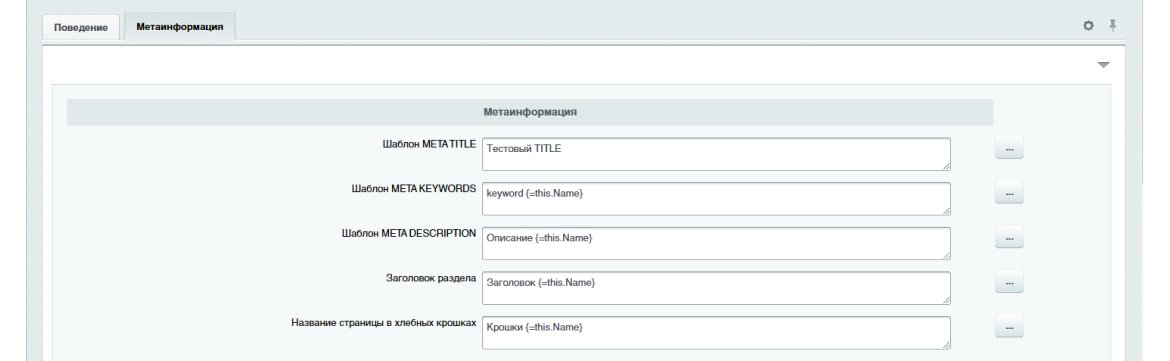Switch to the Поведение tab
1170x361 pixels.
(x=81, y=28)
